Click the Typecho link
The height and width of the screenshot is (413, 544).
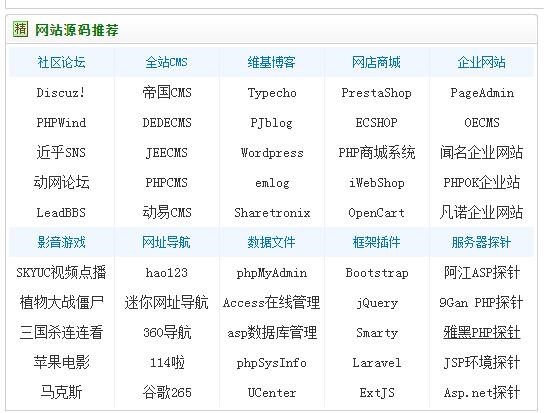pyautogui.click(x=272, y=93)
